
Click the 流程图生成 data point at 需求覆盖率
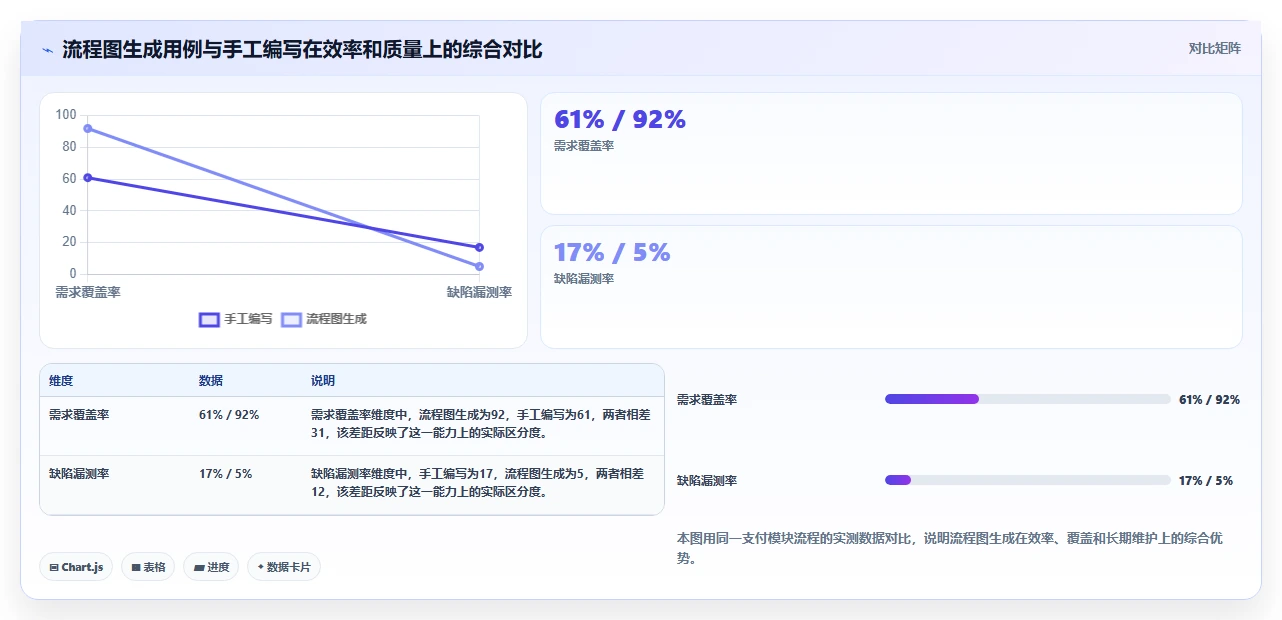(88, 128)
